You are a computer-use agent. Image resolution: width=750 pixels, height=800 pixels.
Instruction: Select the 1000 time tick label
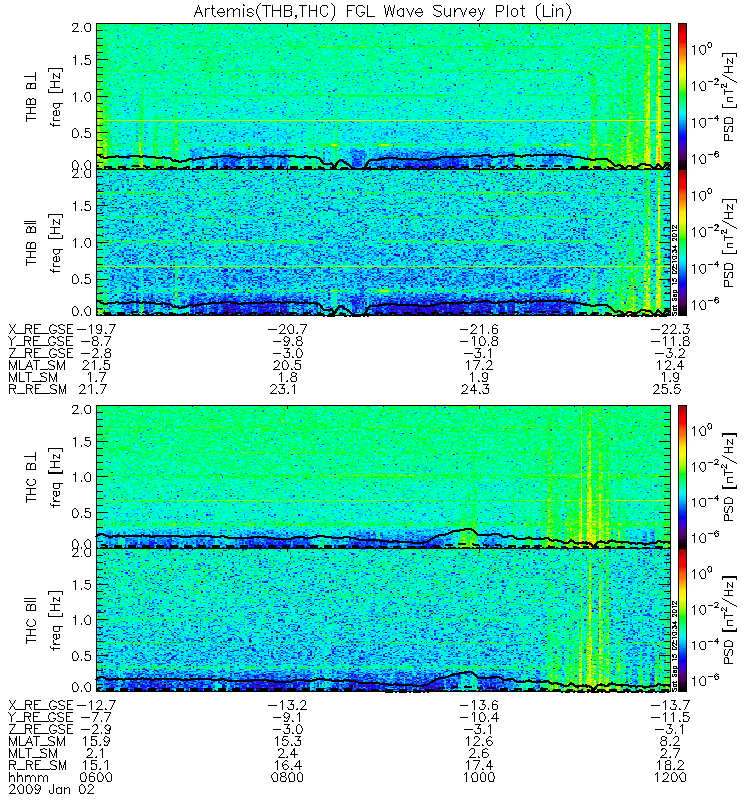[479, 778]
